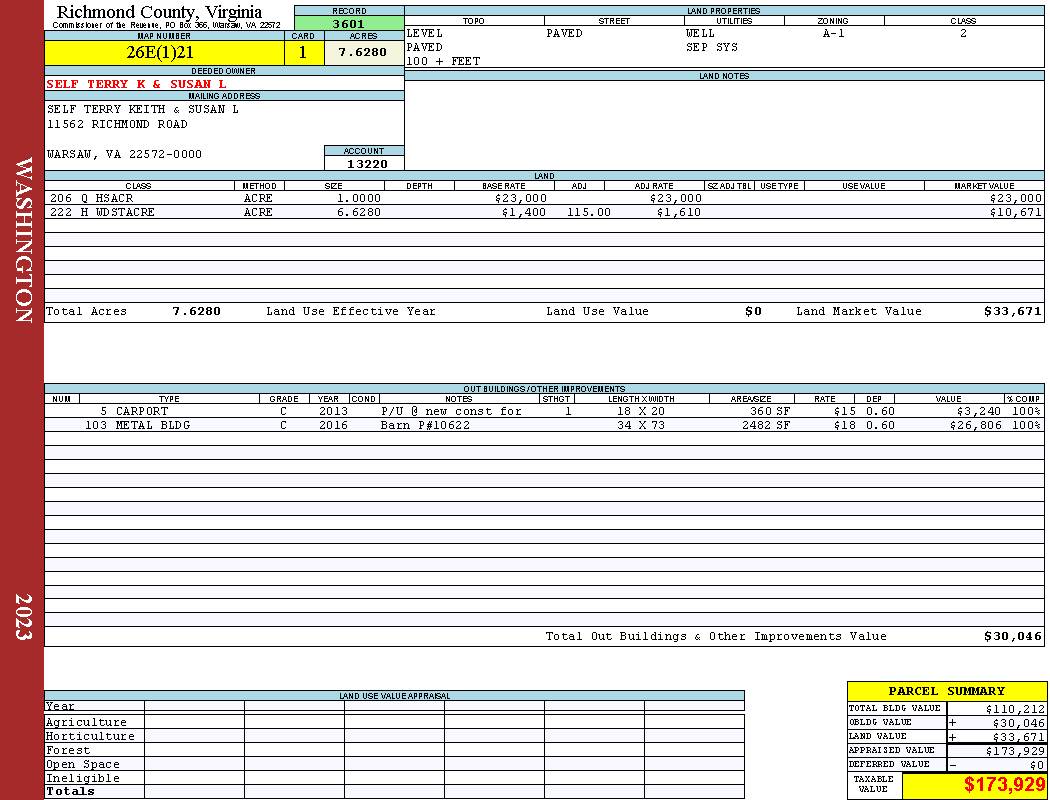Select the Horticulture row label
1050x800 pixels.
coord(90,736)
